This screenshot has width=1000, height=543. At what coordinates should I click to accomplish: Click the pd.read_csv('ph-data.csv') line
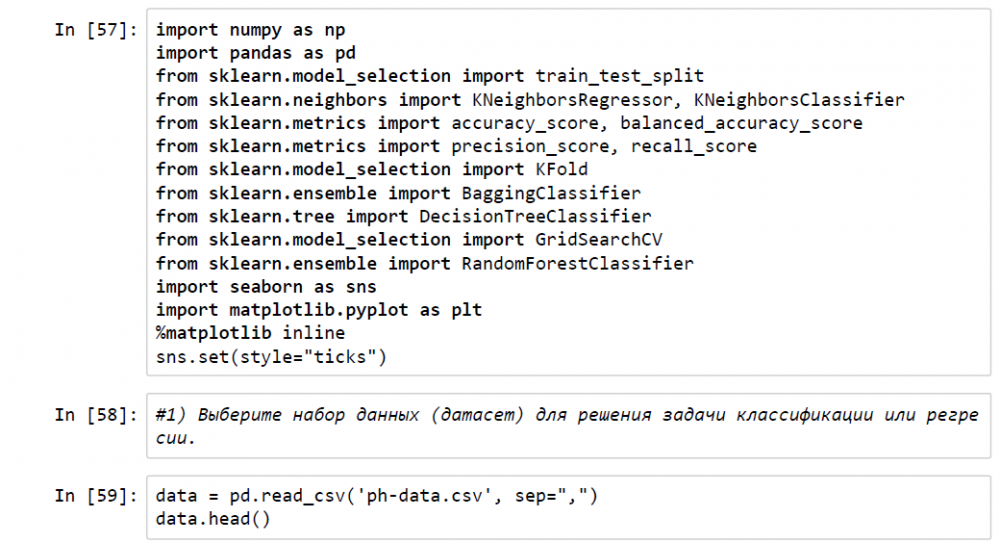click(376, 496)
